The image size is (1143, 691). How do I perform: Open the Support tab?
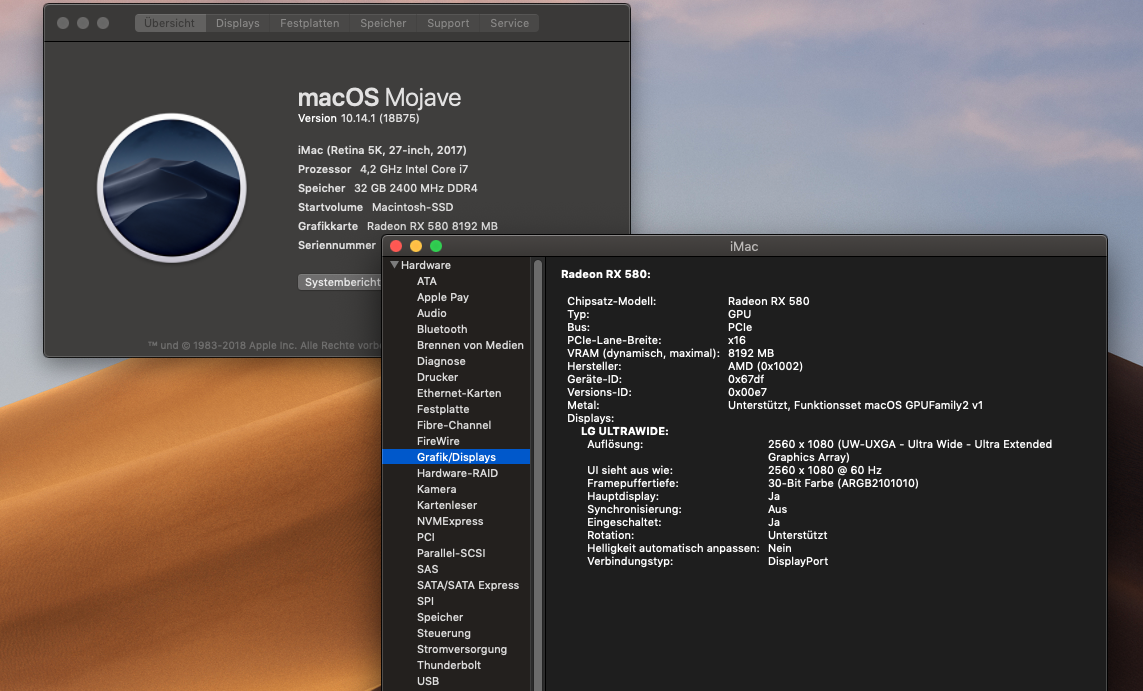448,23
